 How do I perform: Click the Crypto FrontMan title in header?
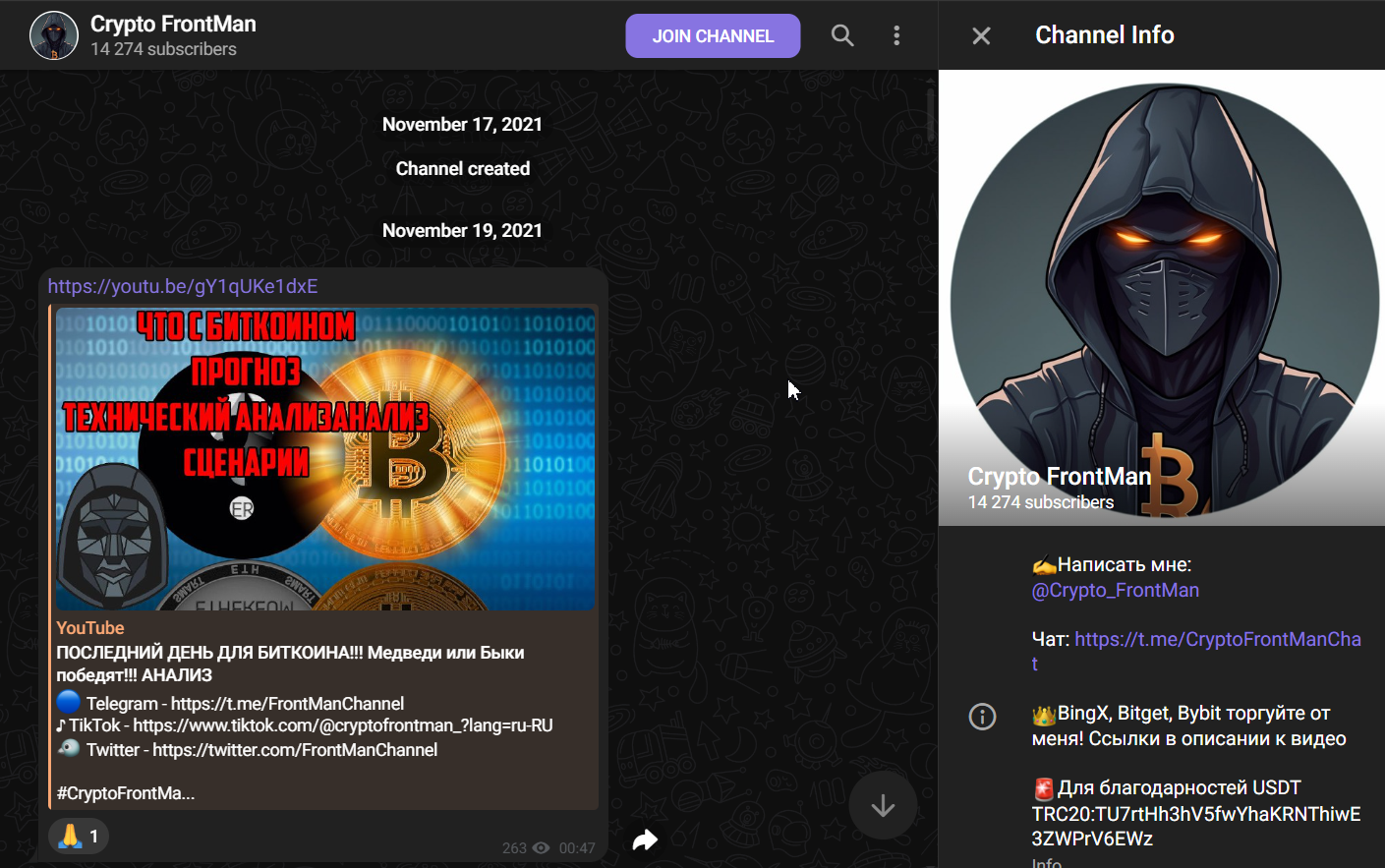(x=173, y=24)
